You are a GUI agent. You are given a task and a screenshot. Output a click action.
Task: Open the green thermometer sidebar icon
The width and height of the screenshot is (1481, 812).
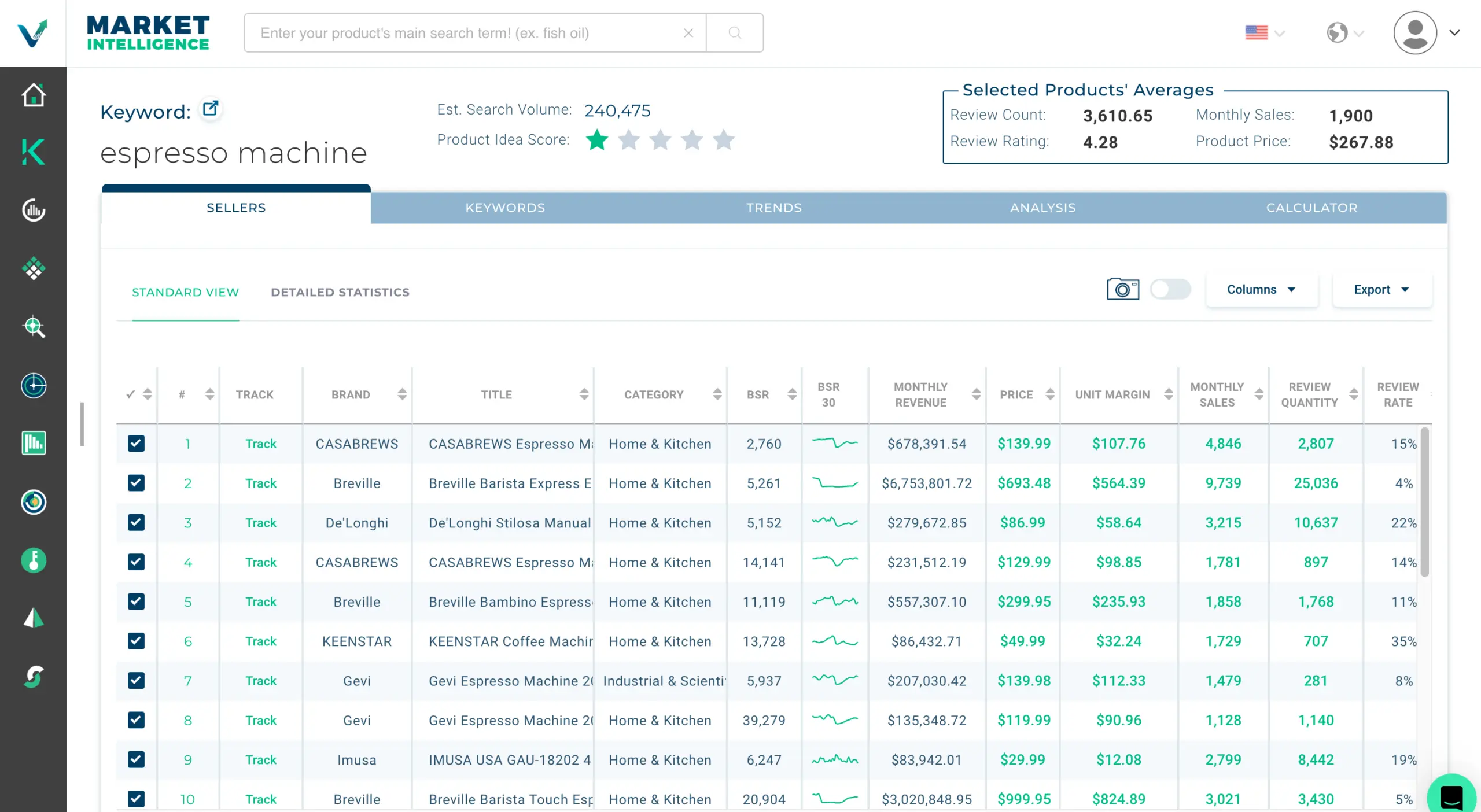34,560
